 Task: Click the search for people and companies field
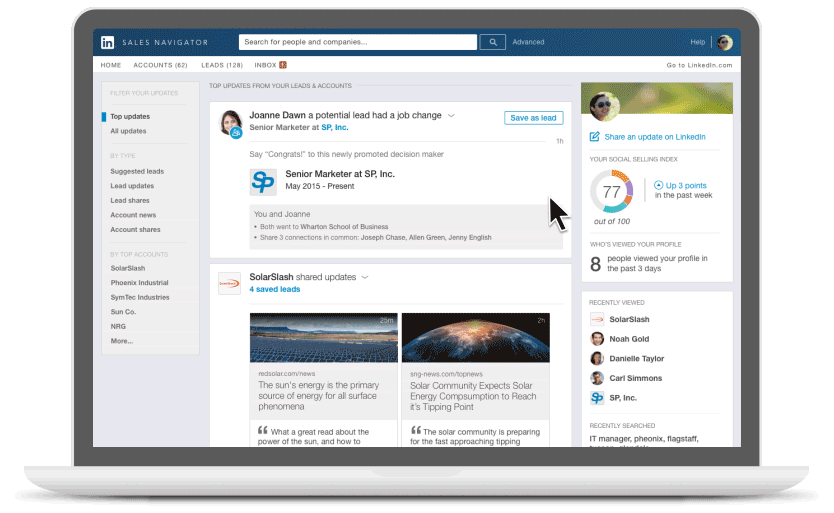357,42
